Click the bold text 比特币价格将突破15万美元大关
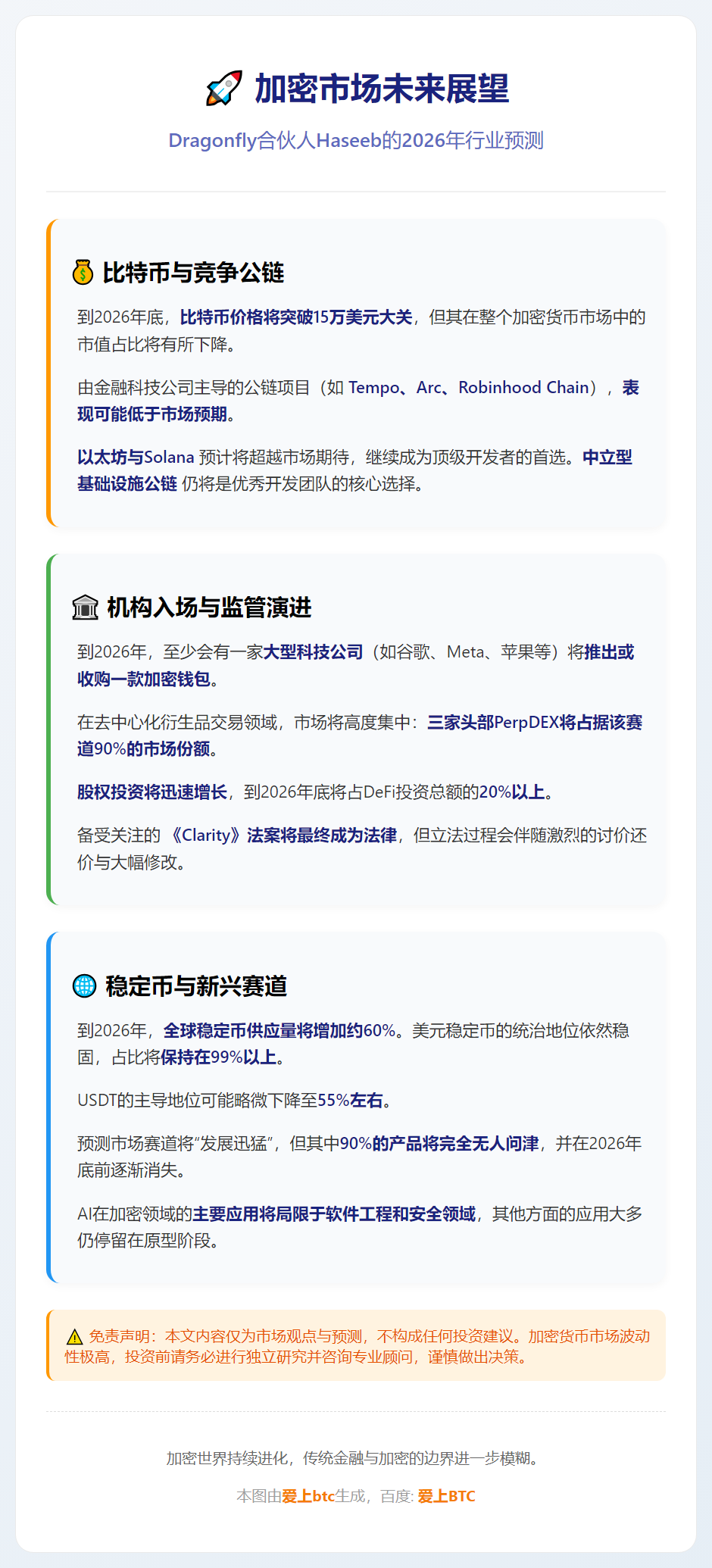Image resolution: width=712 pixels, height=1568 pixels. pyautogui.click(x=296, y=317)
